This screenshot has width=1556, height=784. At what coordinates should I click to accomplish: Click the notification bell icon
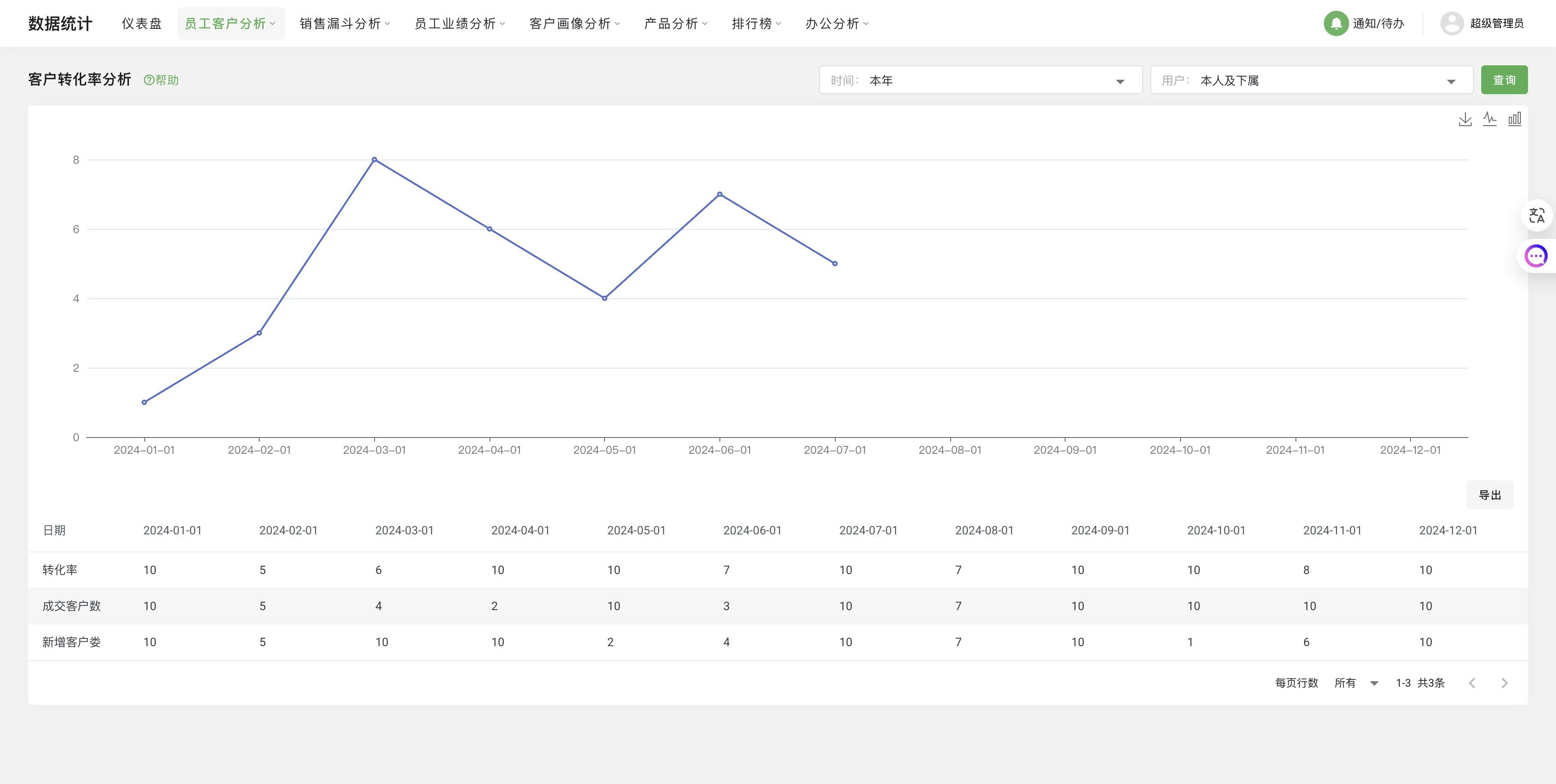point(1336,23)
